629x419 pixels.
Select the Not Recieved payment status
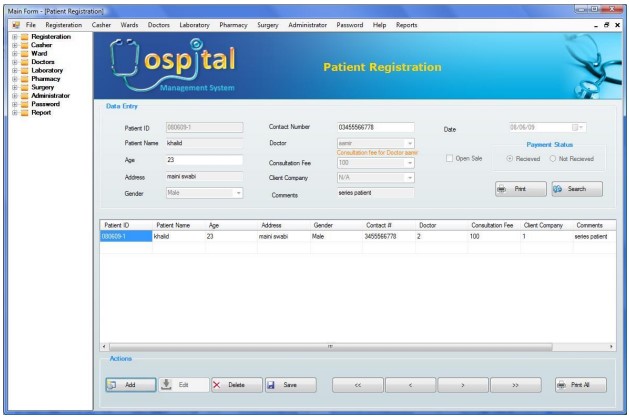(553, 159)
